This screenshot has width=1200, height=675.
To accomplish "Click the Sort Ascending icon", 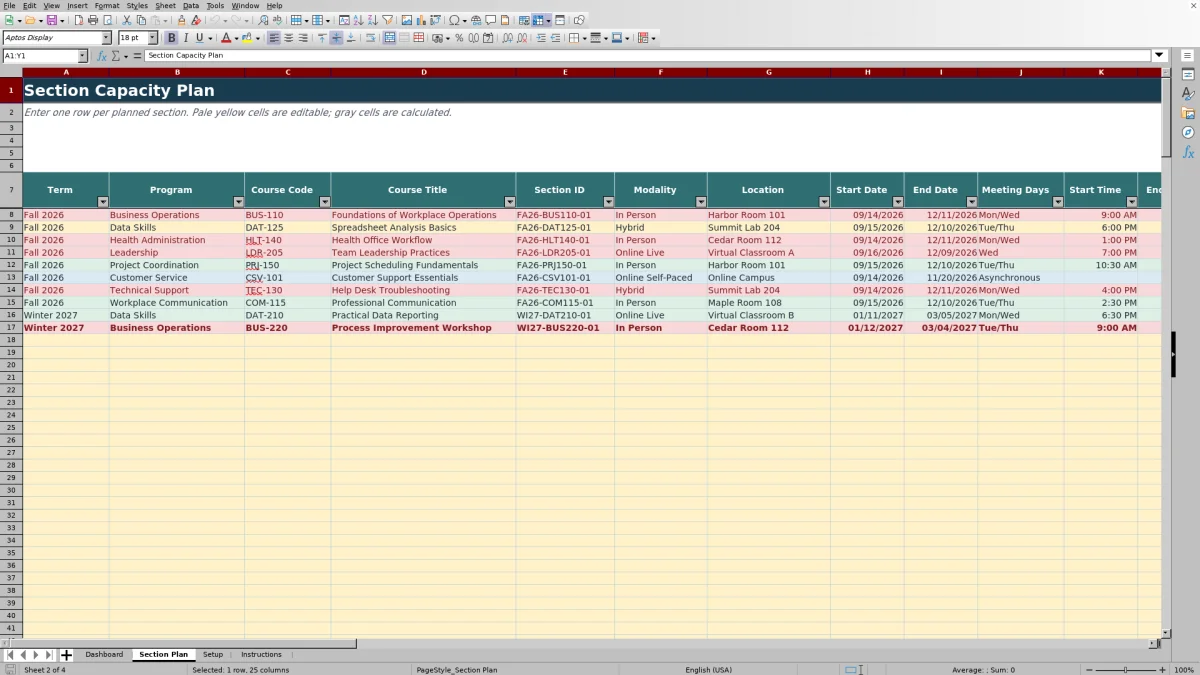I will point(358,20).
